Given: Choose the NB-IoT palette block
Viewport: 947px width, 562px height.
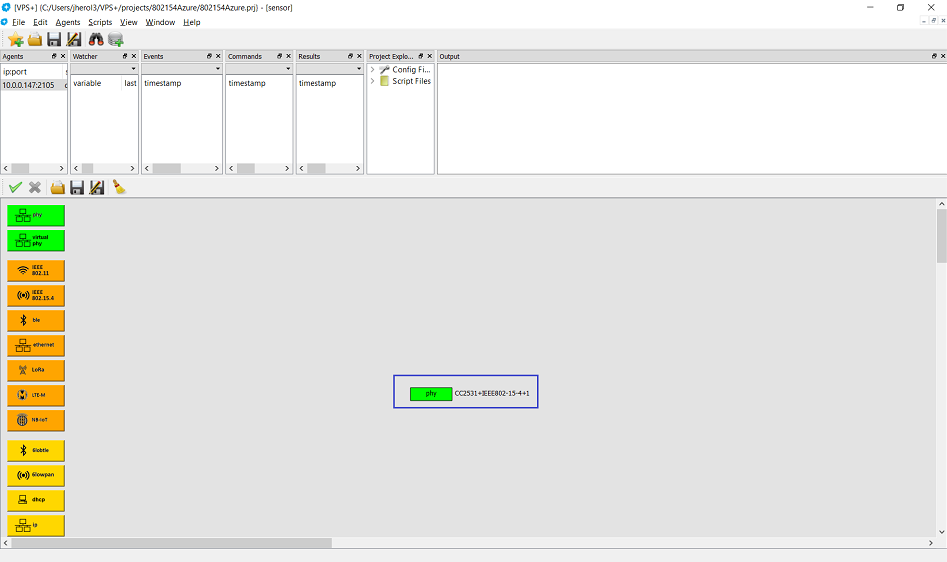Looking at the screenshot, I should coord(36,420).
